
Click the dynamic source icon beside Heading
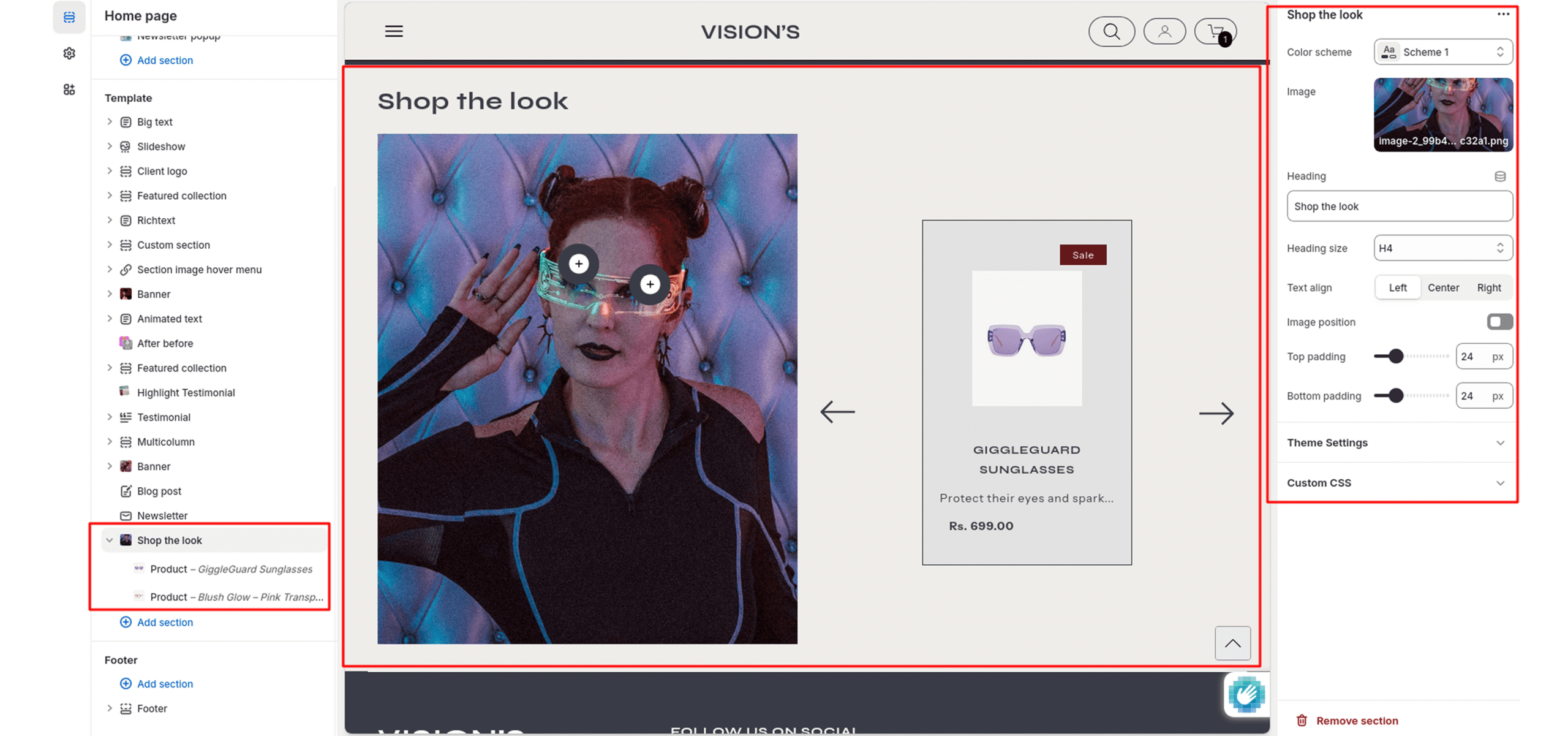point(1499,176)
